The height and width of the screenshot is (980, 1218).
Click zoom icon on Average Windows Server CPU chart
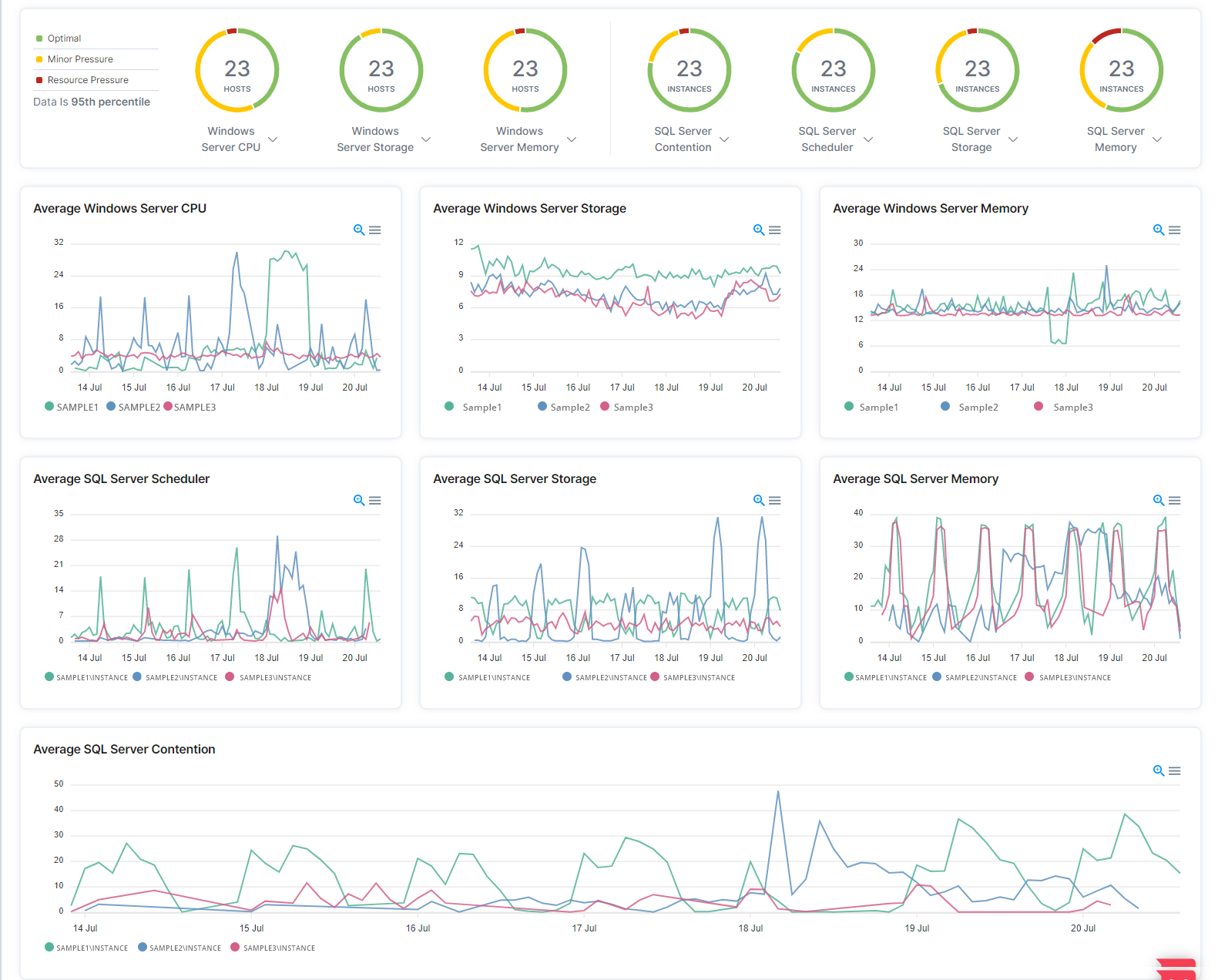[359, 230]
